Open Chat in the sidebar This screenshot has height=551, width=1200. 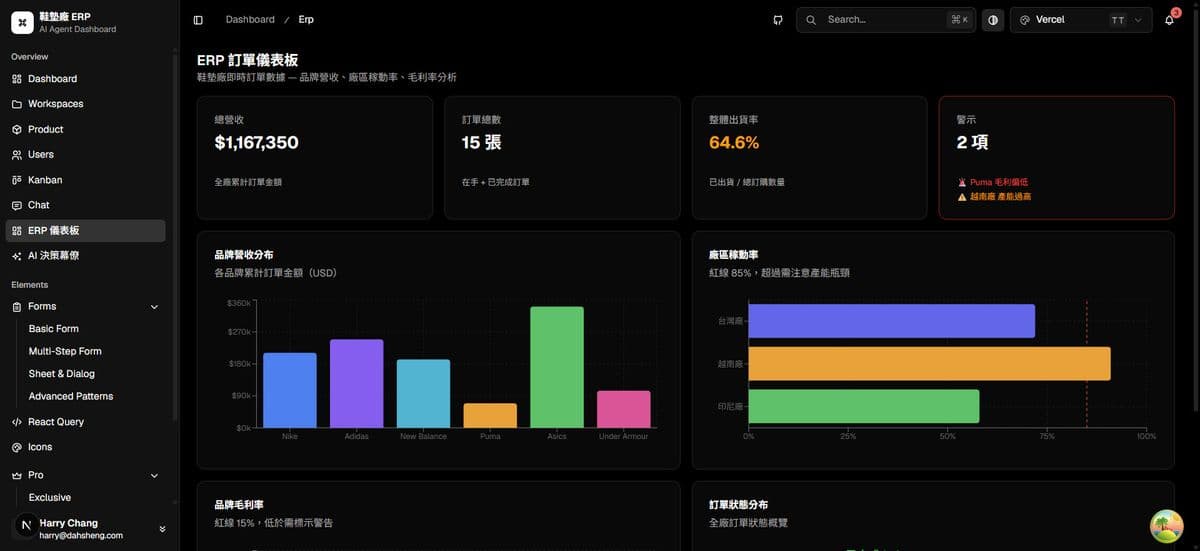pyautogui.click(x=87, y=205)
